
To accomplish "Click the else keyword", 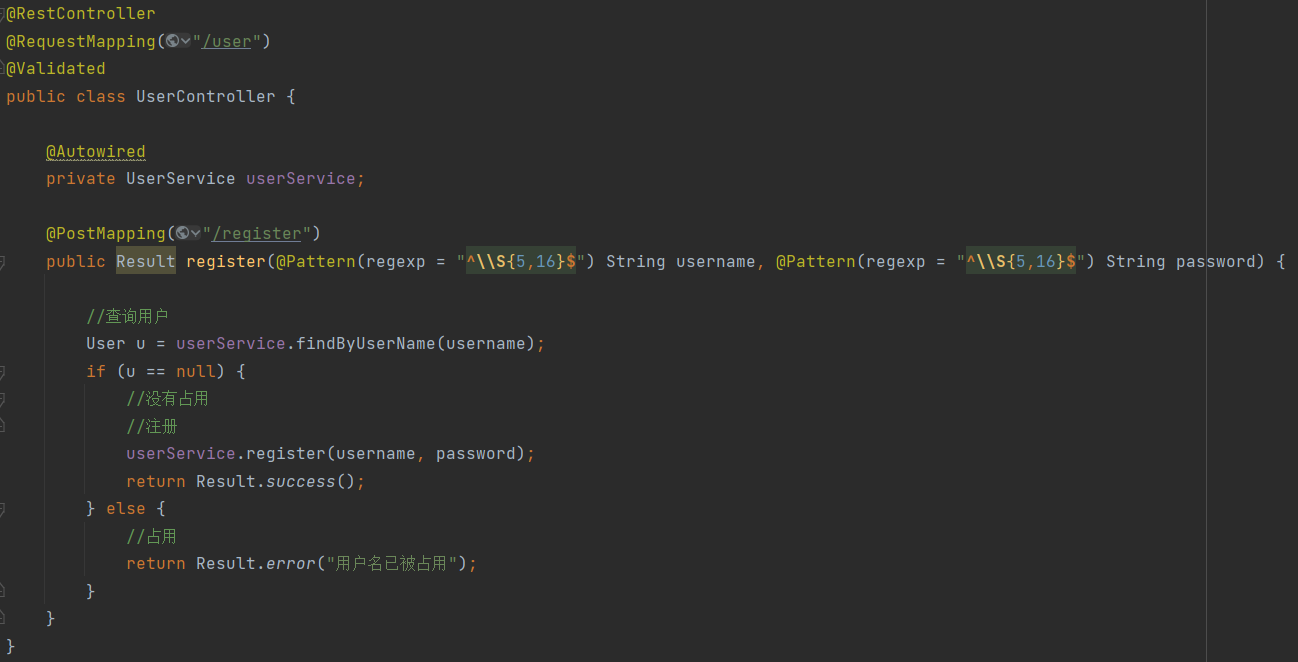I will coord(126,509).
